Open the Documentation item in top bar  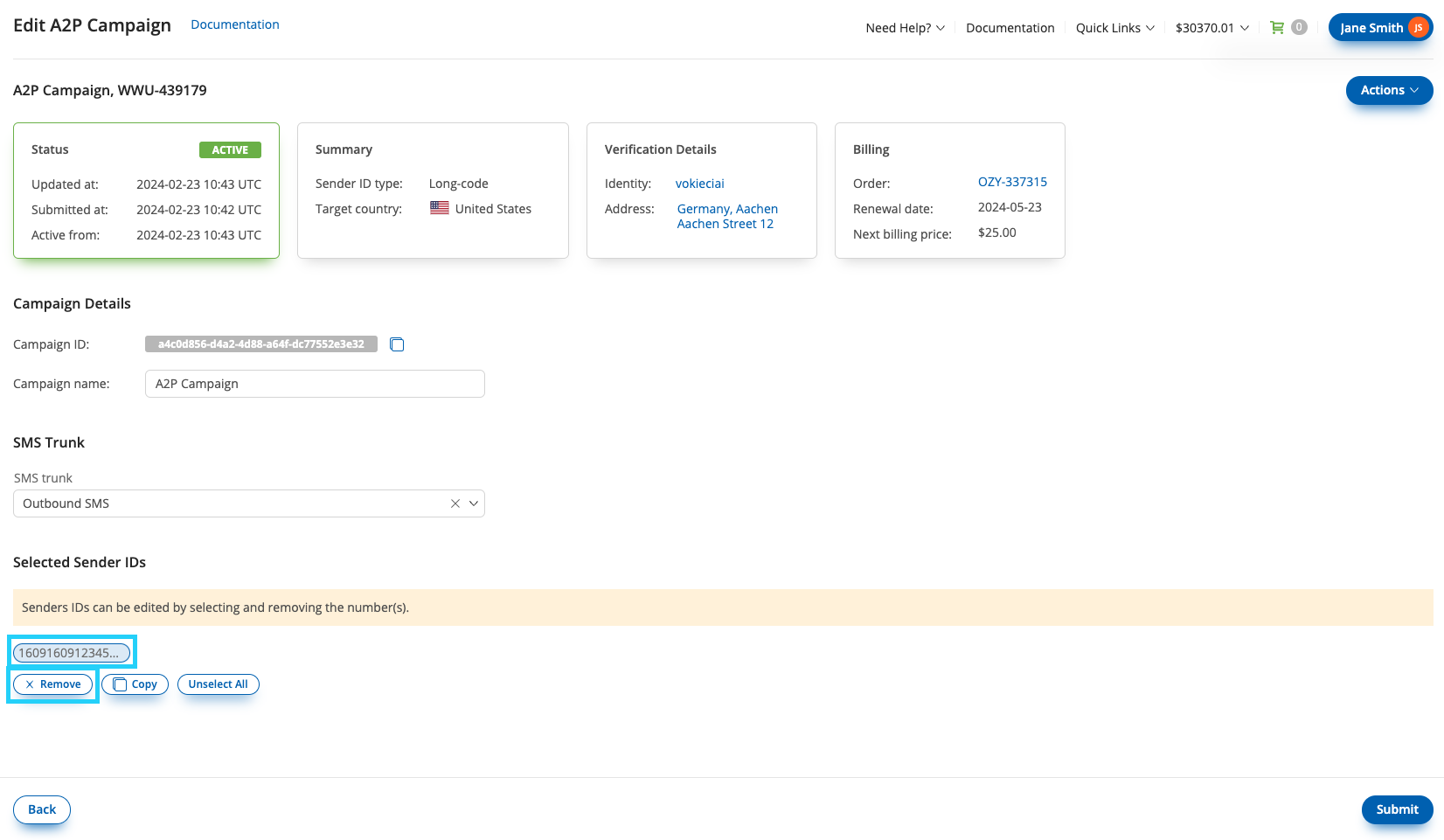tap(1010, 28)
